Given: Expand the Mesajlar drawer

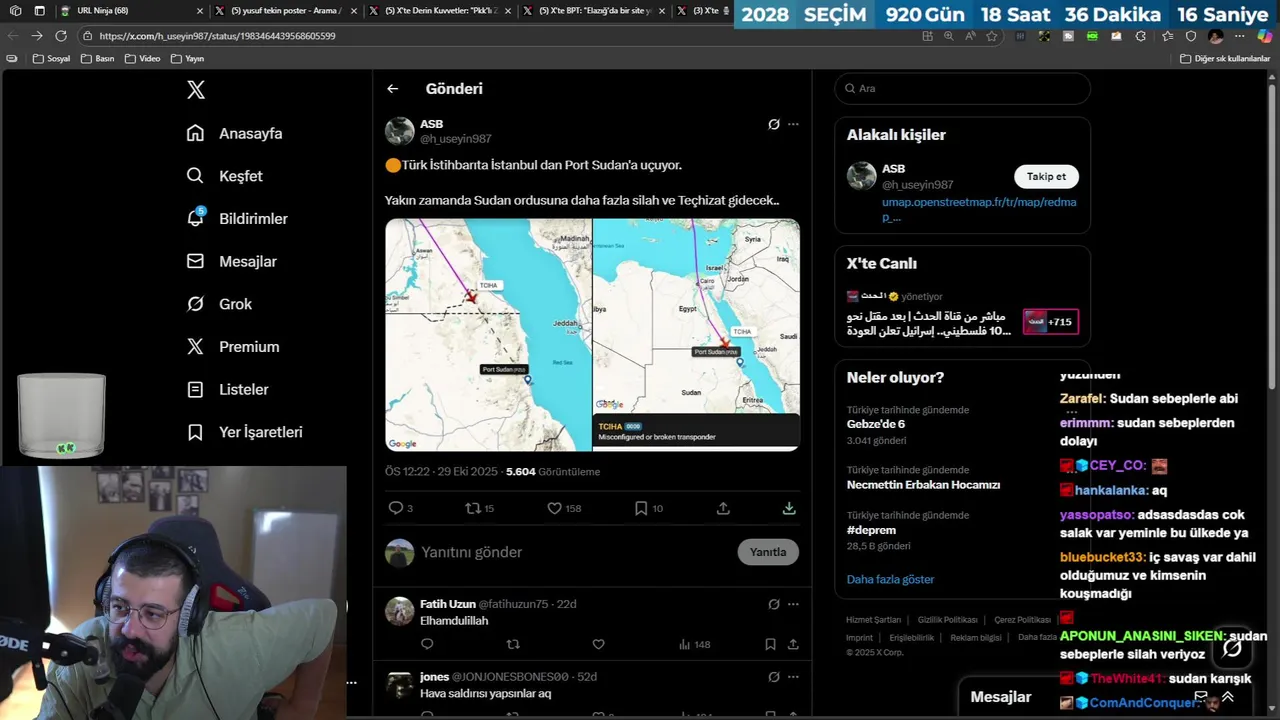Looking at the screenshot, I should point(1227,697).
